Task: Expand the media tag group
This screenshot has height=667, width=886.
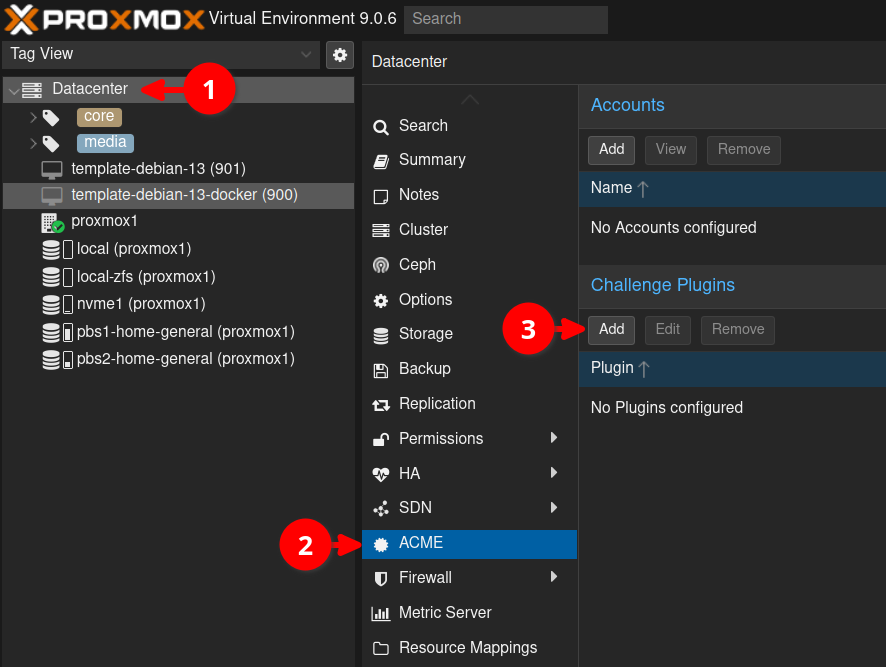Action: point(33,144)
